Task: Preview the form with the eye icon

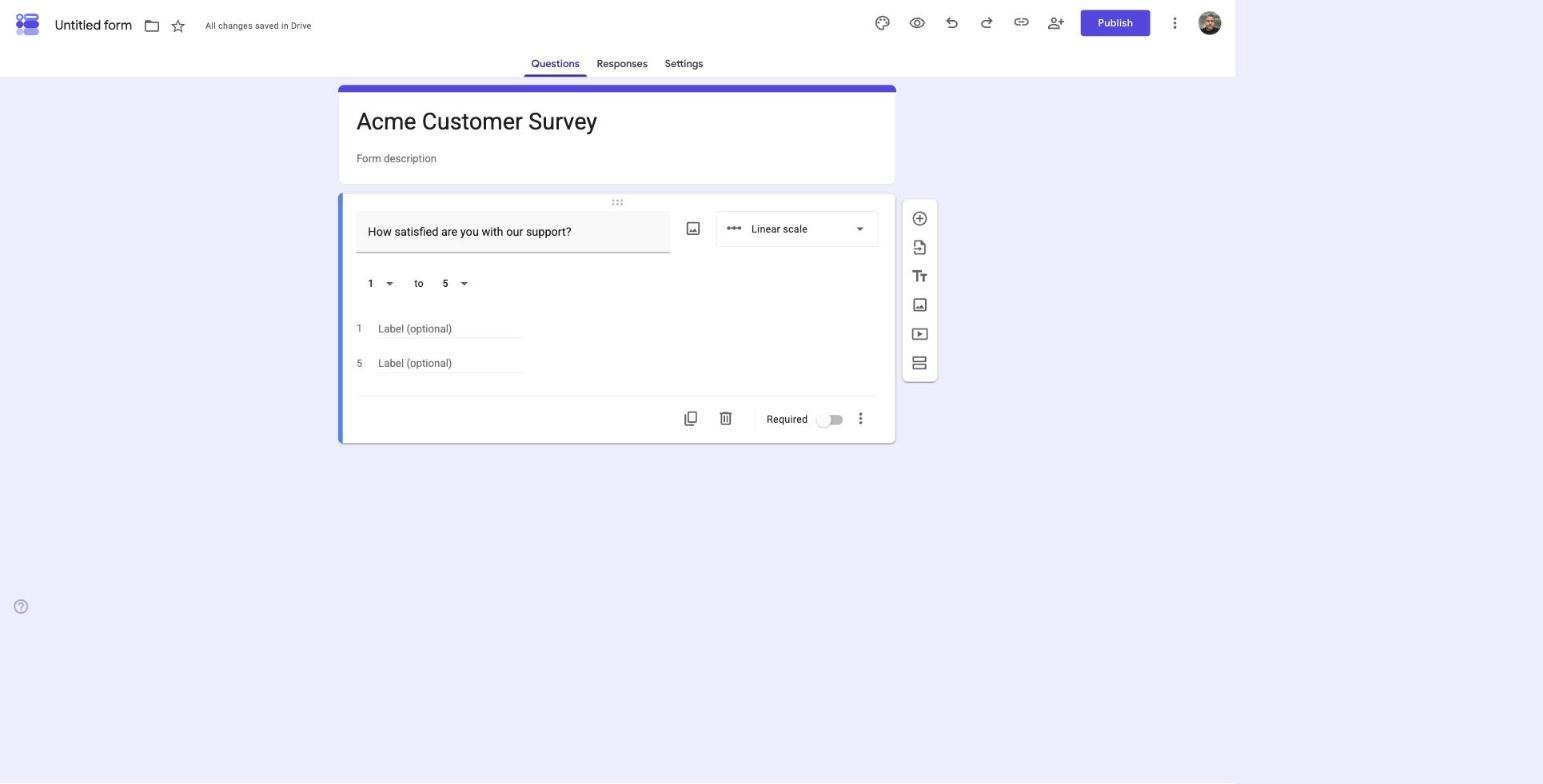Action: pyautogui.click(x=917, y=23)
